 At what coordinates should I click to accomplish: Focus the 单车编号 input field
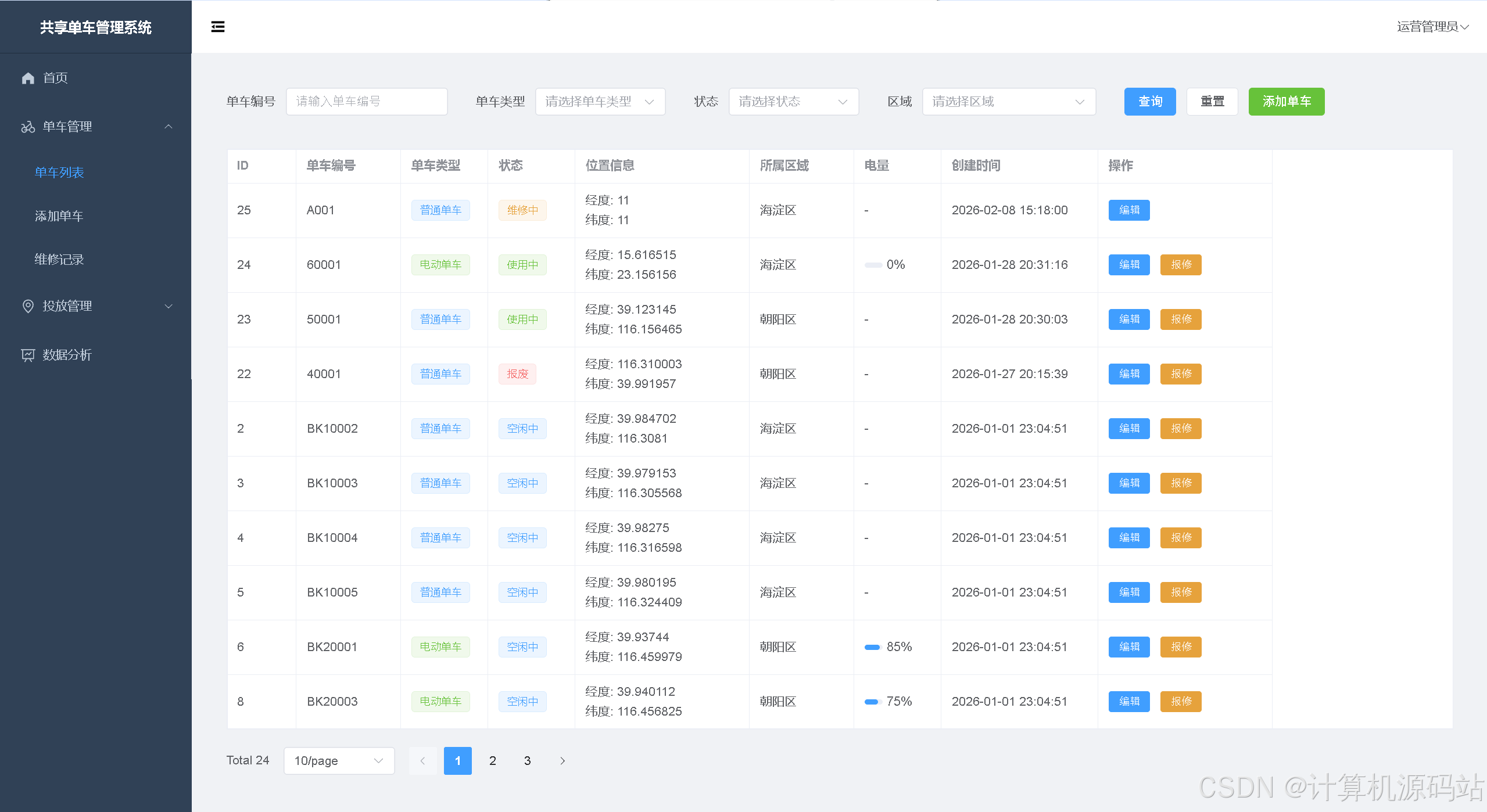click(367, 102)
